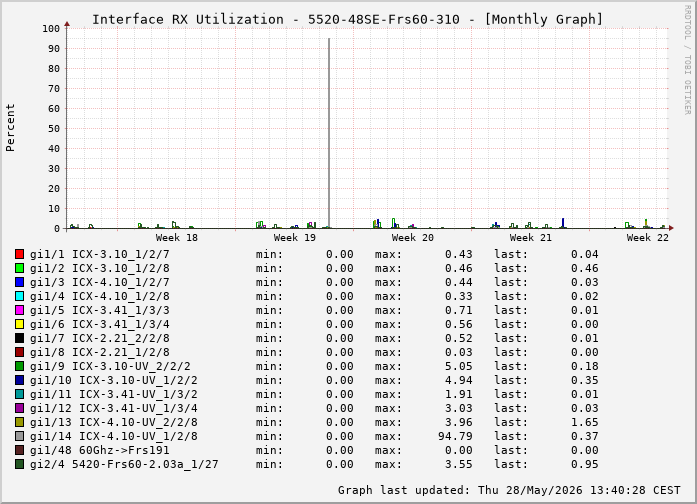Select the gi1/48 60Ghz->Frs191 label
The height and width of the screenshot is (504, 697).
coord(100,450)
